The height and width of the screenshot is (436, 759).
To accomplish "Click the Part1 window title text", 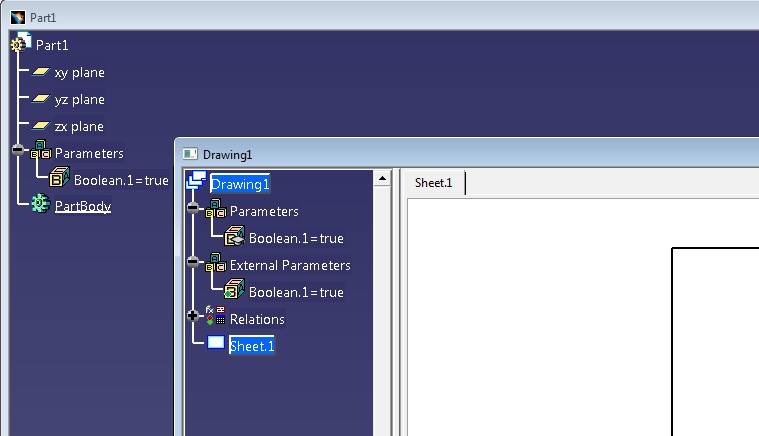I will click(x=43, y=18).
